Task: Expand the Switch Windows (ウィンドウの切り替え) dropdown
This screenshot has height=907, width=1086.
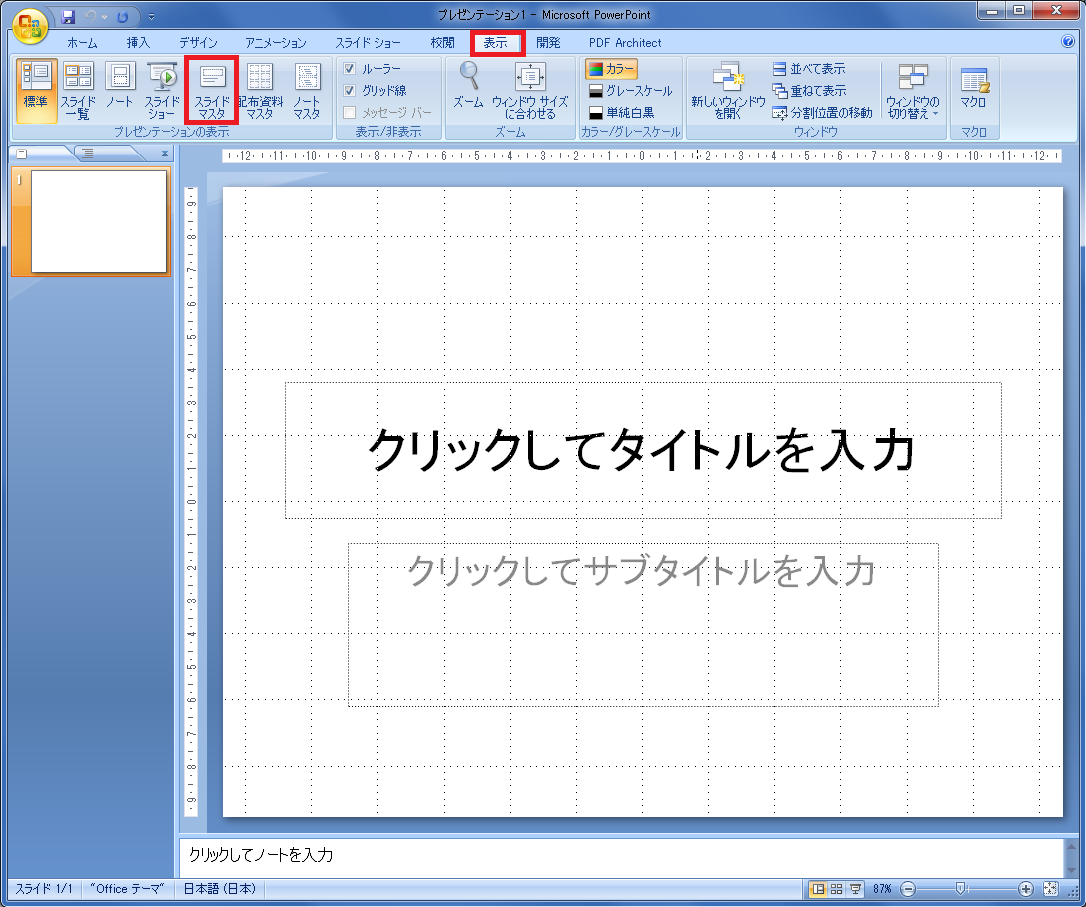Action: 912,89
